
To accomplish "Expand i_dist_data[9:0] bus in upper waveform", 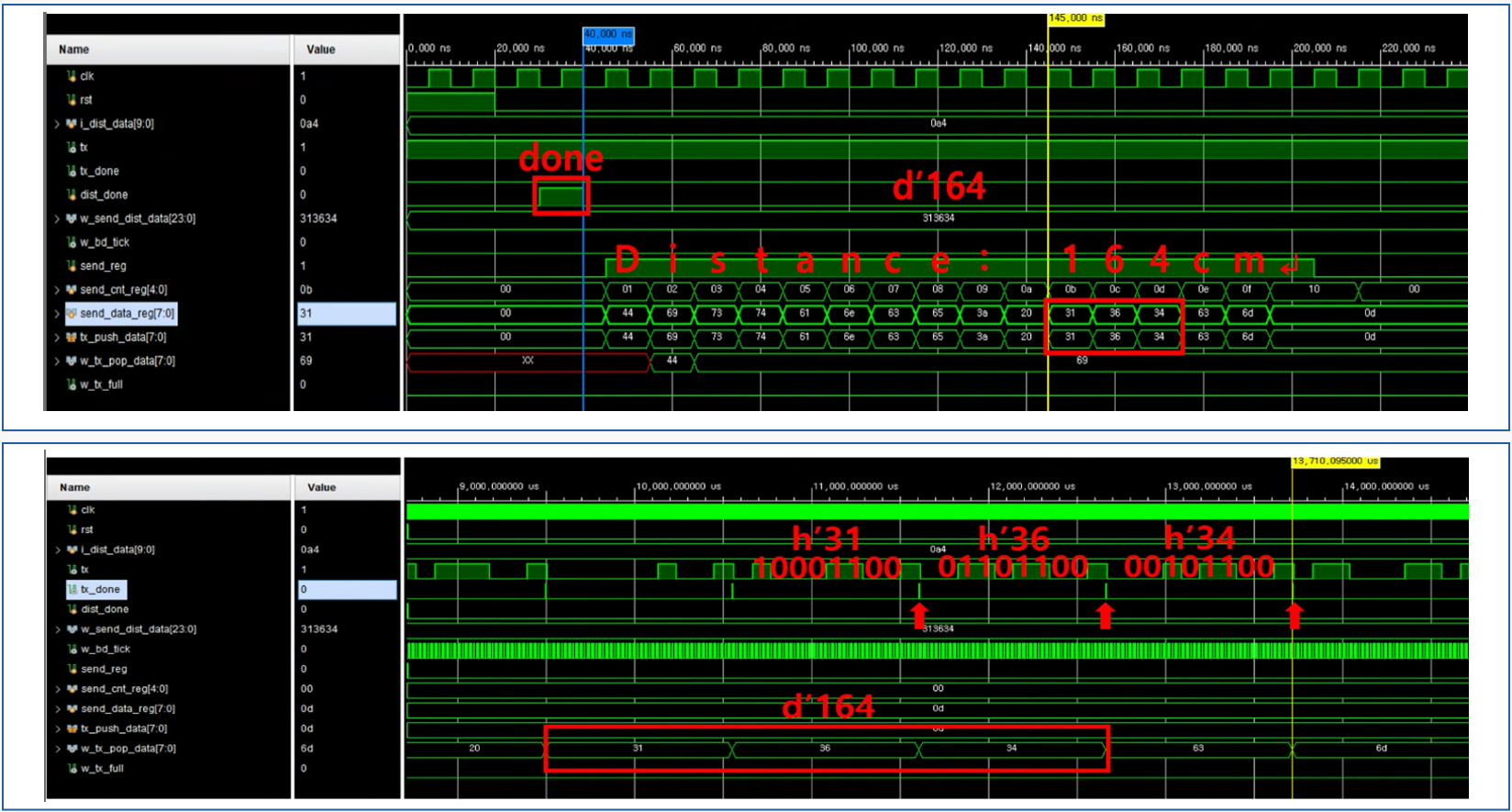I will 57,124.
